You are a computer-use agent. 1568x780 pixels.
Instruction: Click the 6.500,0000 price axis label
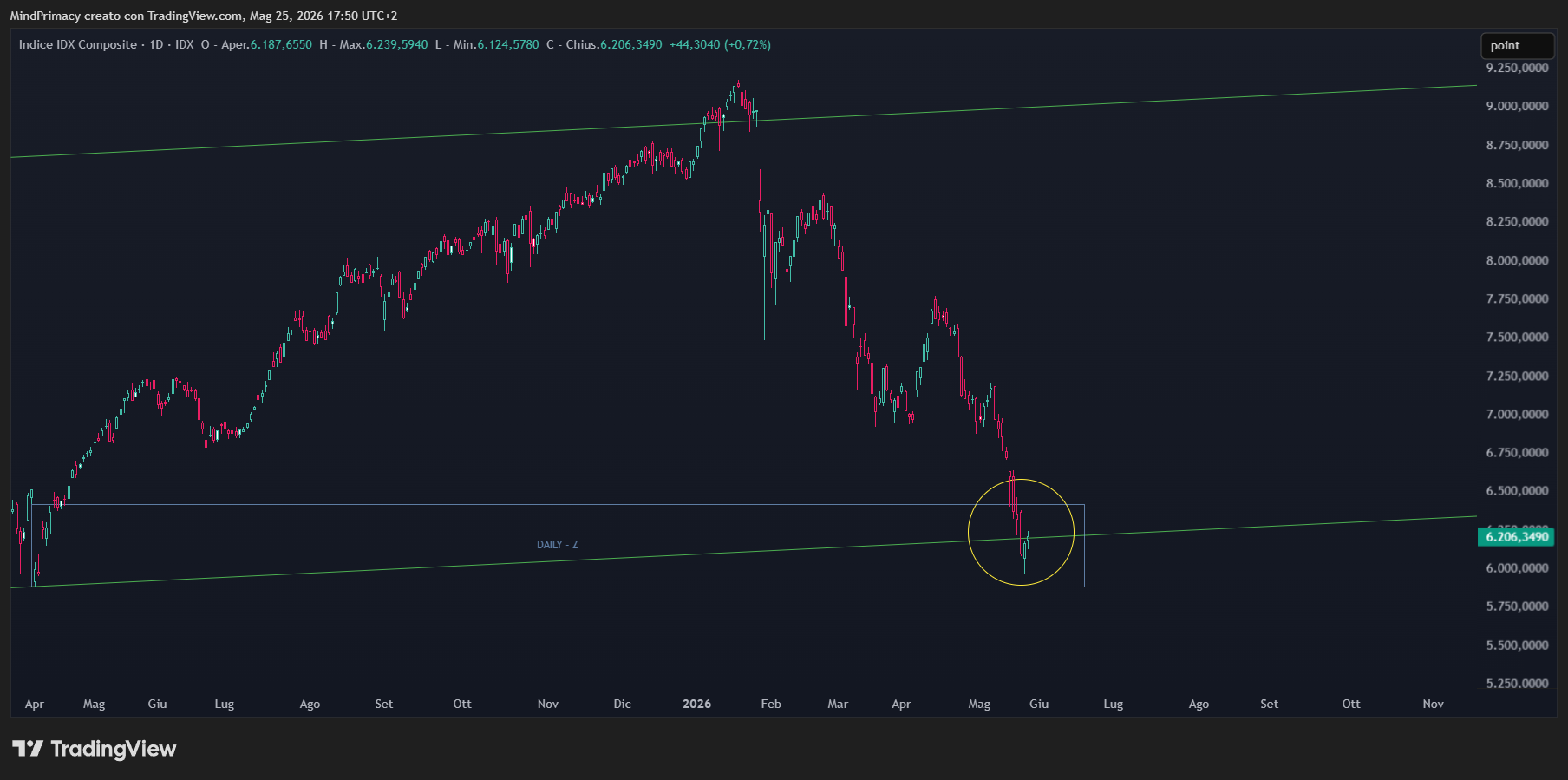(1517, 490)
